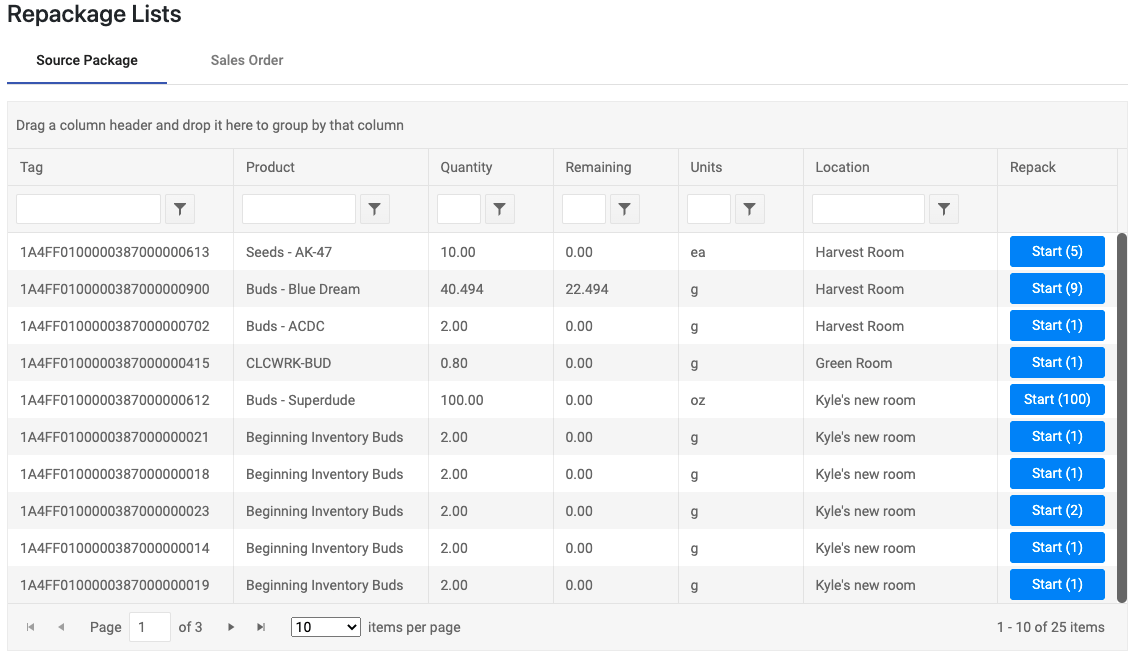Viewport: 1134px width, 660px height.
Task: Open the Quantity column filter icon
Action: coord(500,209)
